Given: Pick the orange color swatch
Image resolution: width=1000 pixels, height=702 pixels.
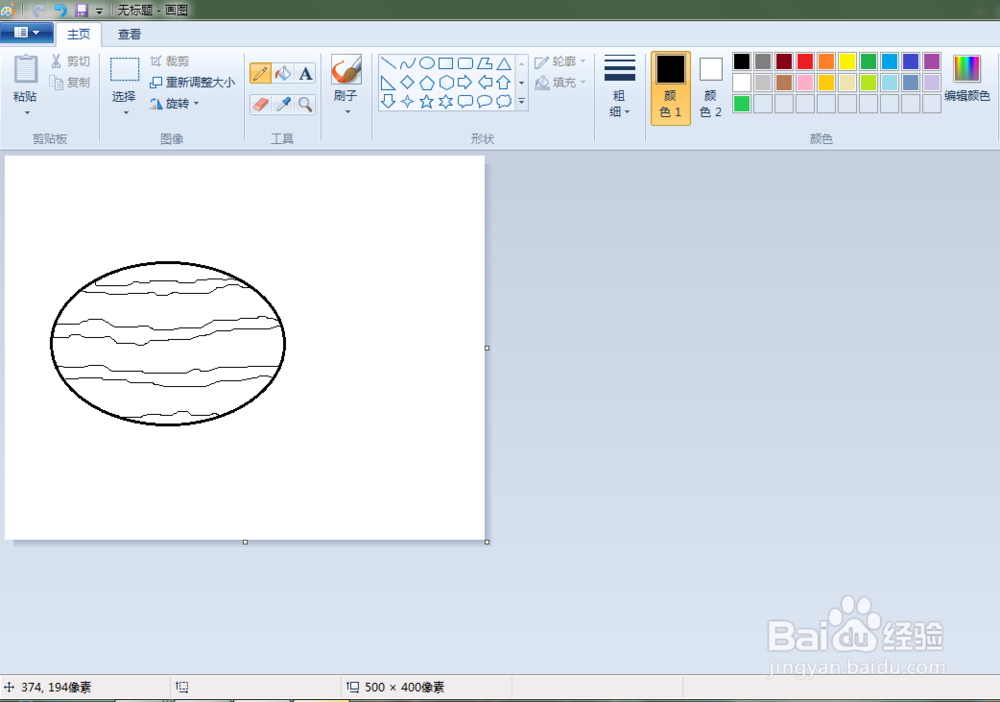Looking at the screenshot, I should (826, 61).
